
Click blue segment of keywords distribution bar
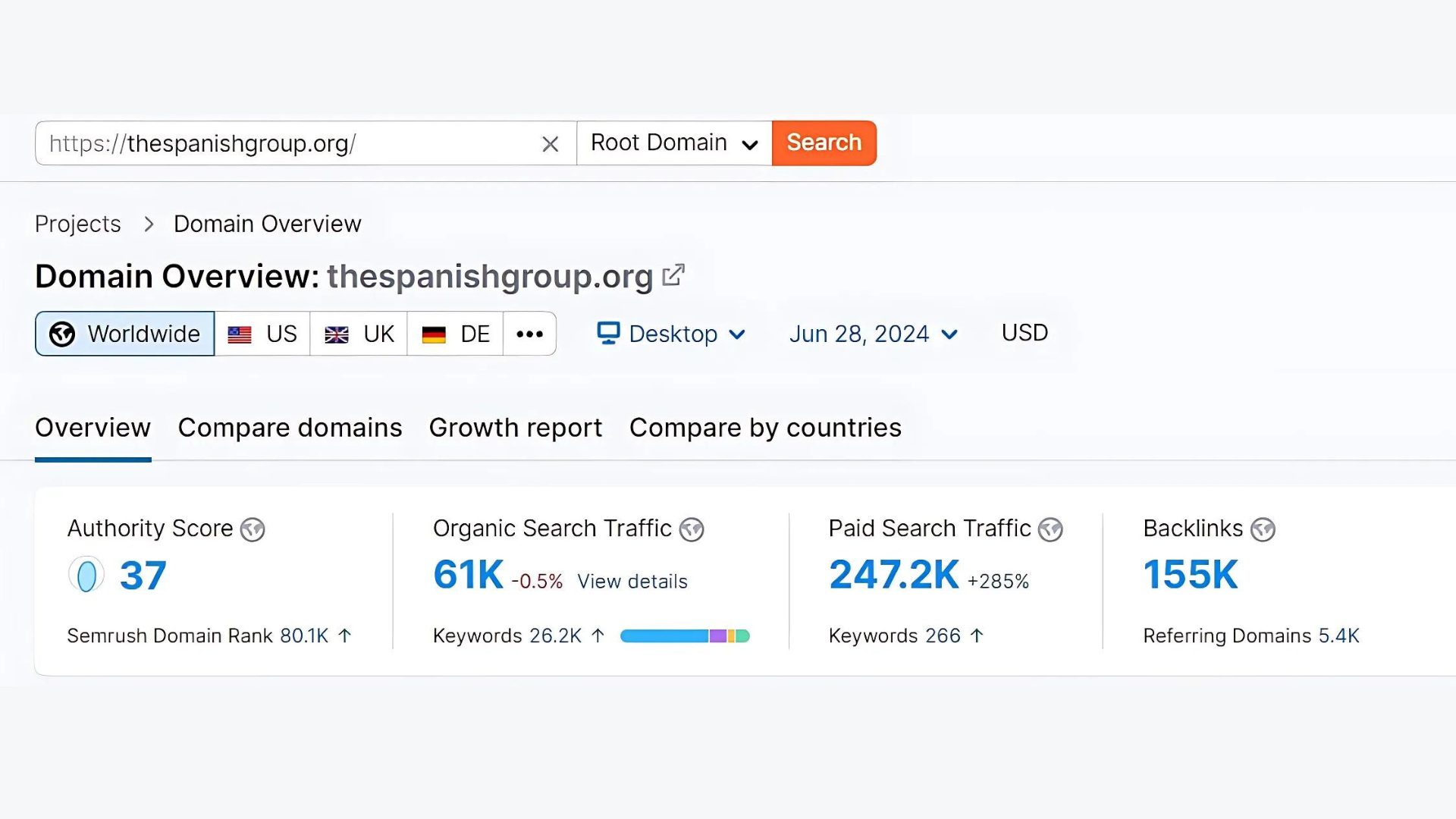[x=664, y=636]
